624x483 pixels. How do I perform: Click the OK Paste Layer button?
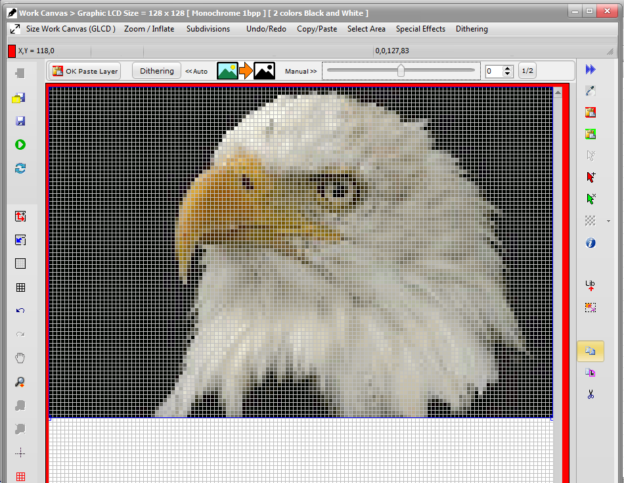coord(86,71)
